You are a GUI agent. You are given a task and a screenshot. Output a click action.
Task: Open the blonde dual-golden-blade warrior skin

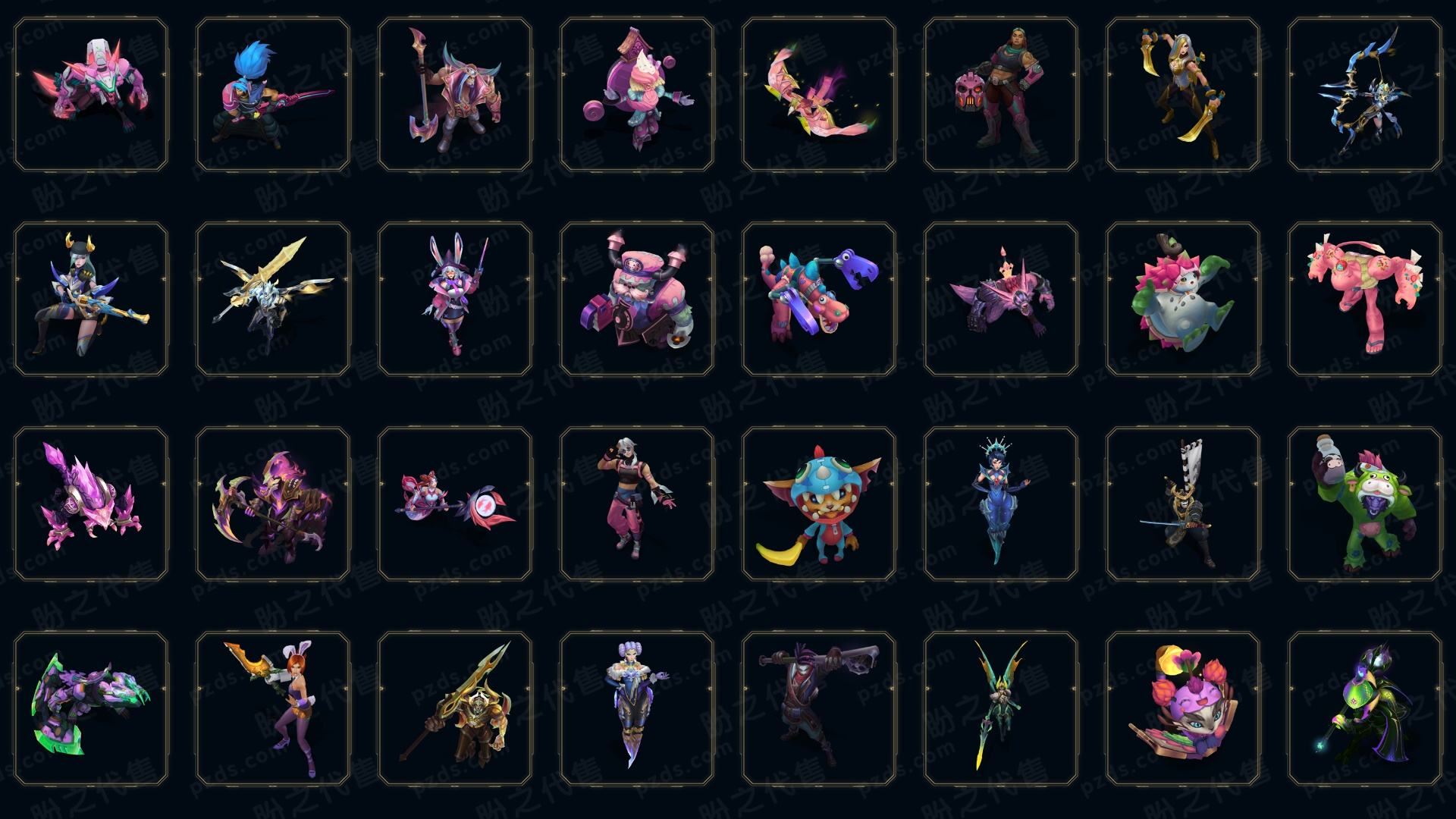tap(1183, 94)
